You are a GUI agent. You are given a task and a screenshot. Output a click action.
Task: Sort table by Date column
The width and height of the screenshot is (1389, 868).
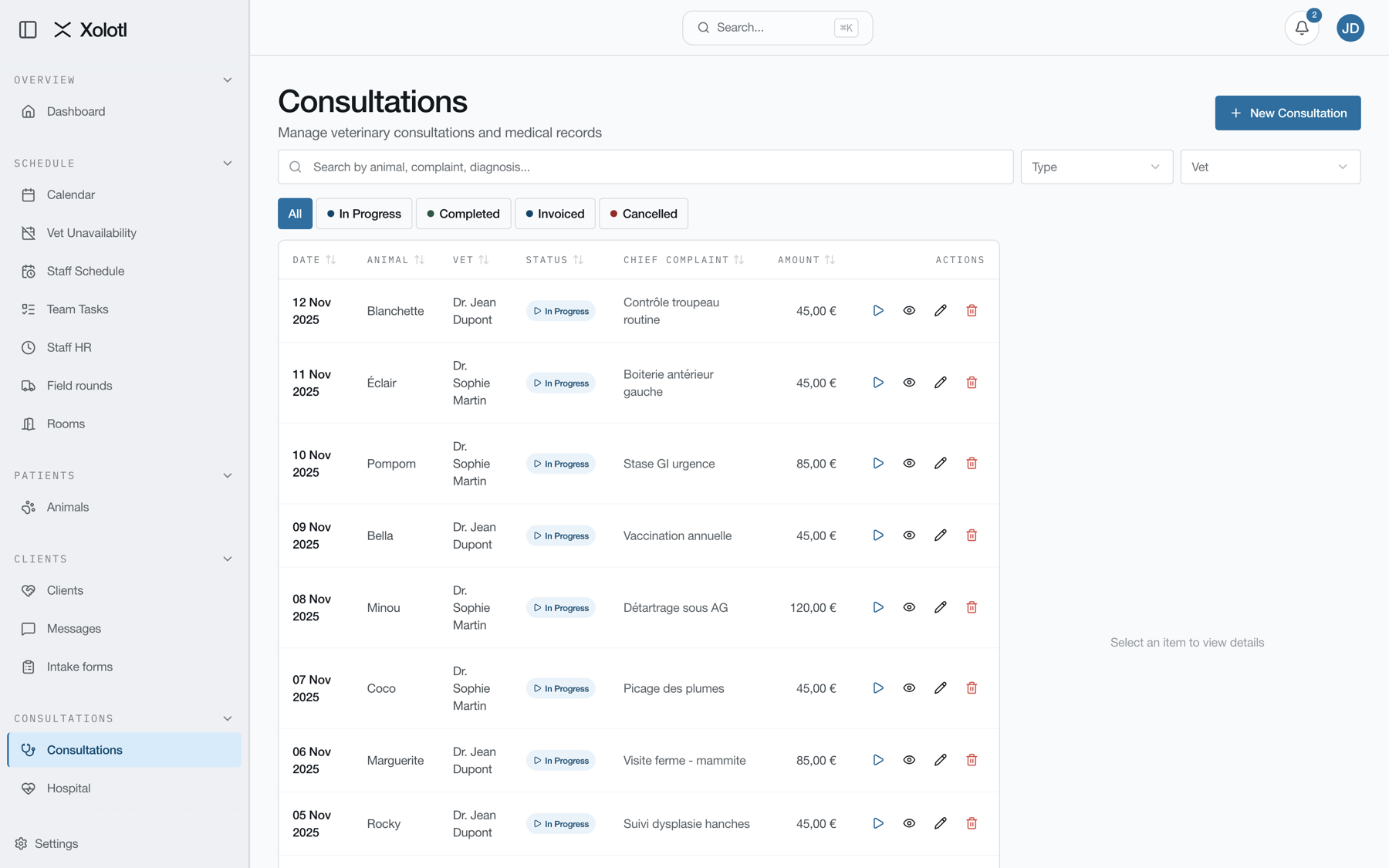pos(314,260)
